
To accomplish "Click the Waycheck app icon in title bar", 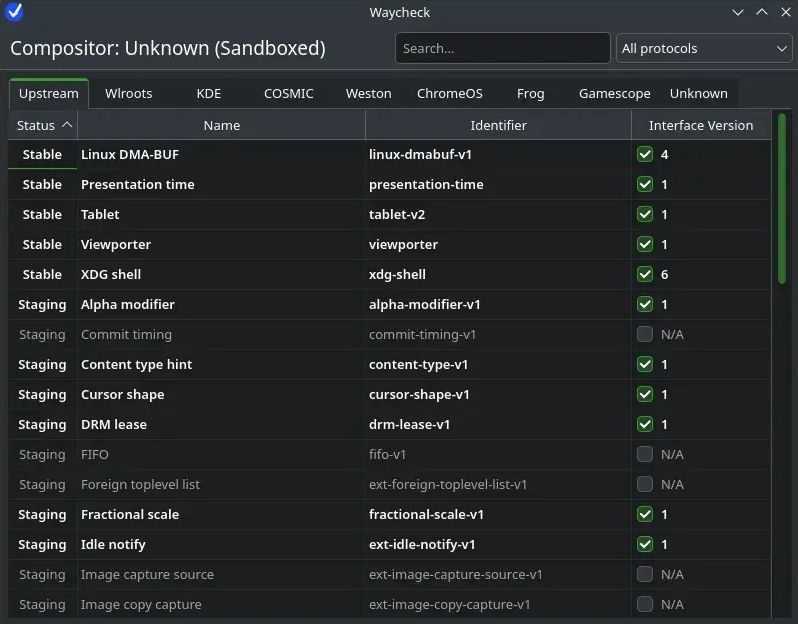I will point(14,12).
